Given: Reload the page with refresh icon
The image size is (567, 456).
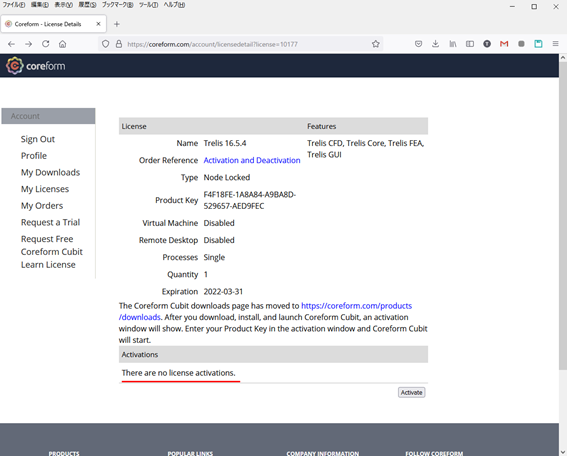Looking at the screenshot, I should [x=46, y=44].
